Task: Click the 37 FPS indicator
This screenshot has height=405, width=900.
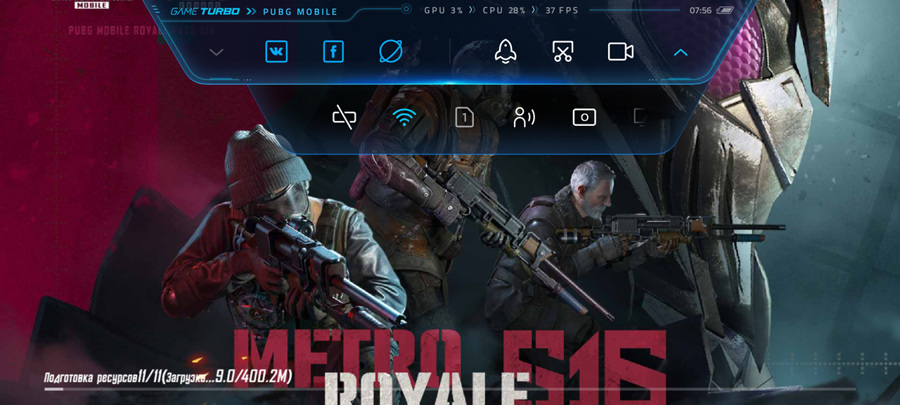Action: [x=561, y=10]
